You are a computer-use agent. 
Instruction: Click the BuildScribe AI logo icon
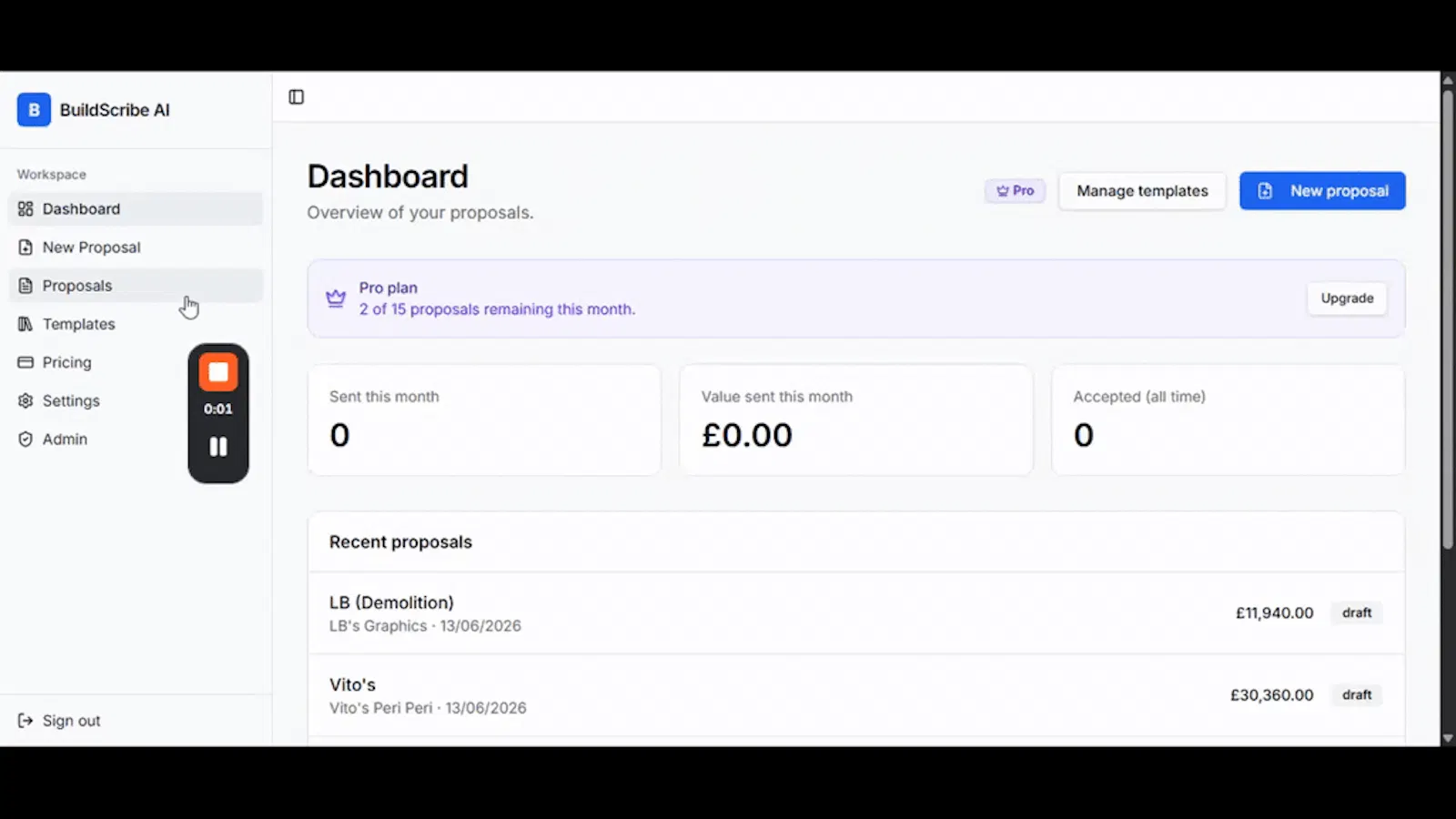tap(34, 110)
